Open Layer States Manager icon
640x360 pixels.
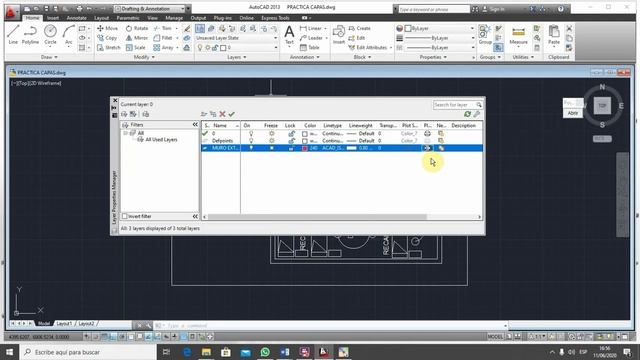pyautogui.click(x=146, y=114)
